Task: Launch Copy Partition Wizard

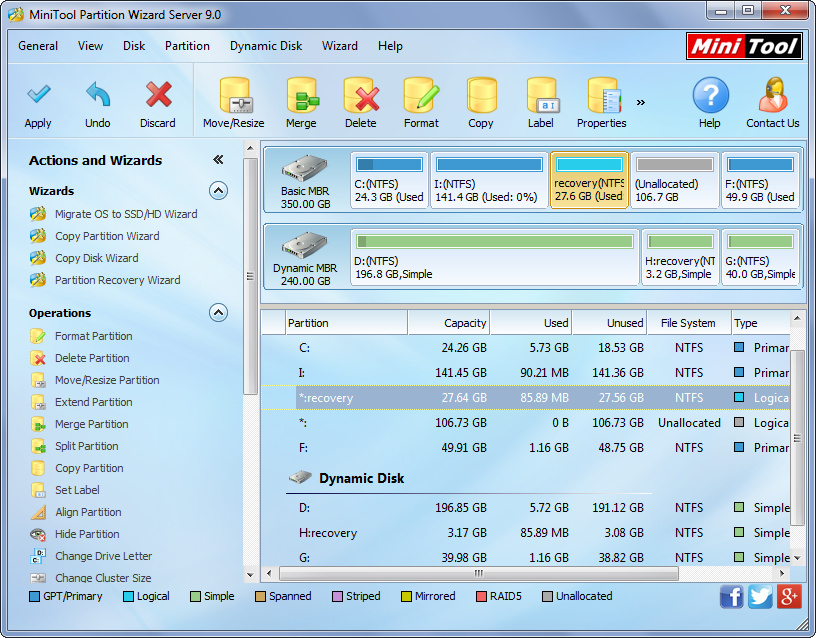Action: point(94,236)
